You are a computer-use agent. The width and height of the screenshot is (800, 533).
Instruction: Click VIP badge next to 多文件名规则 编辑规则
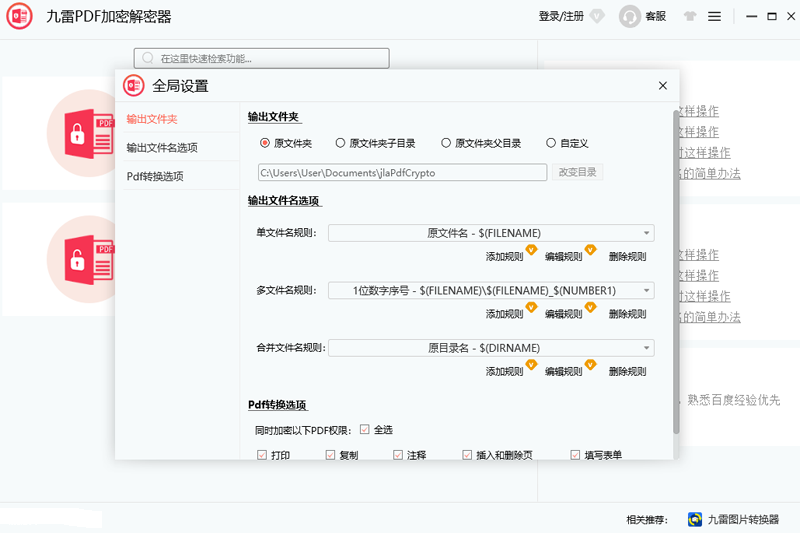click(x=590, y=308)
